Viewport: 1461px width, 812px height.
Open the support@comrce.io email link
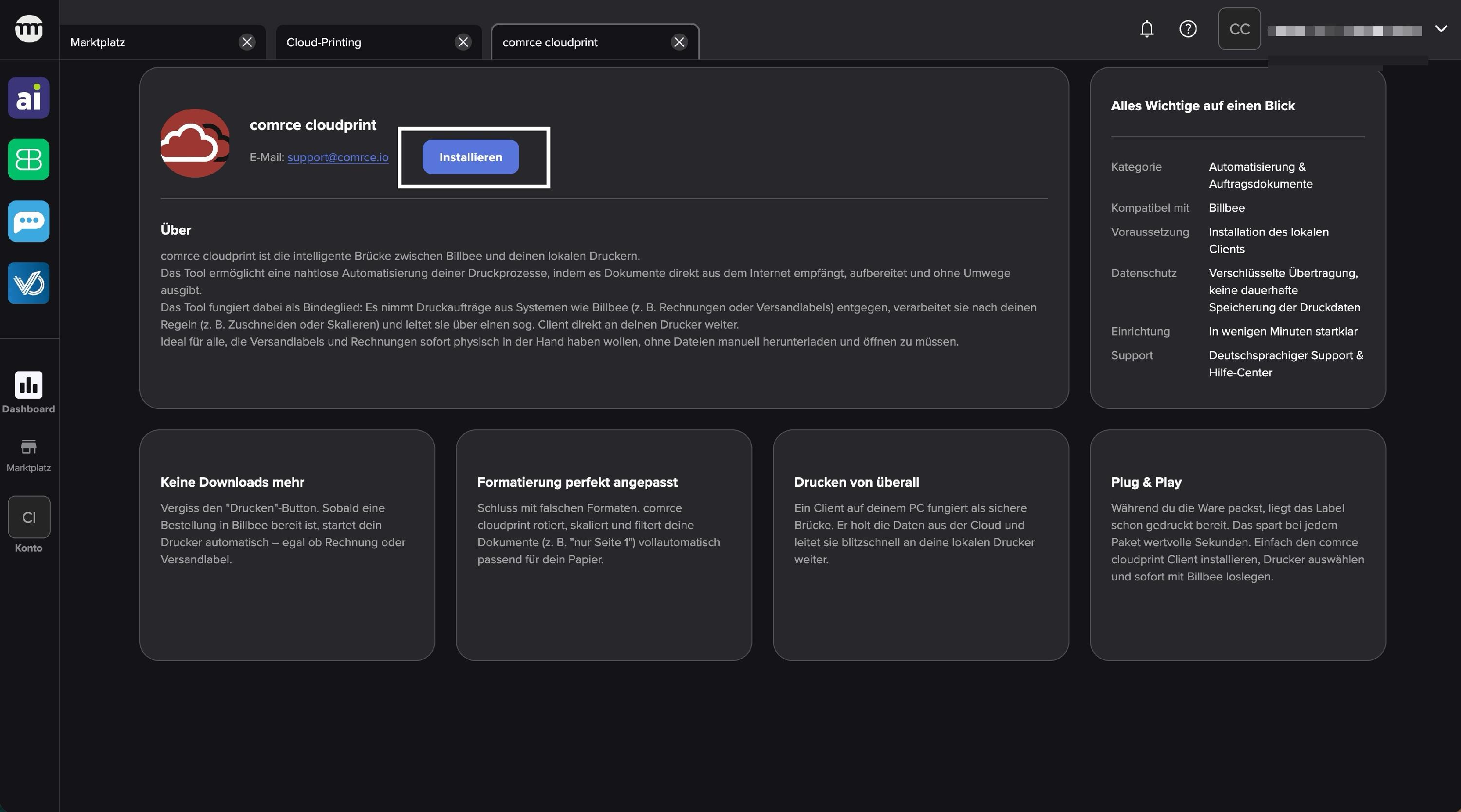(x=337, y=157)
